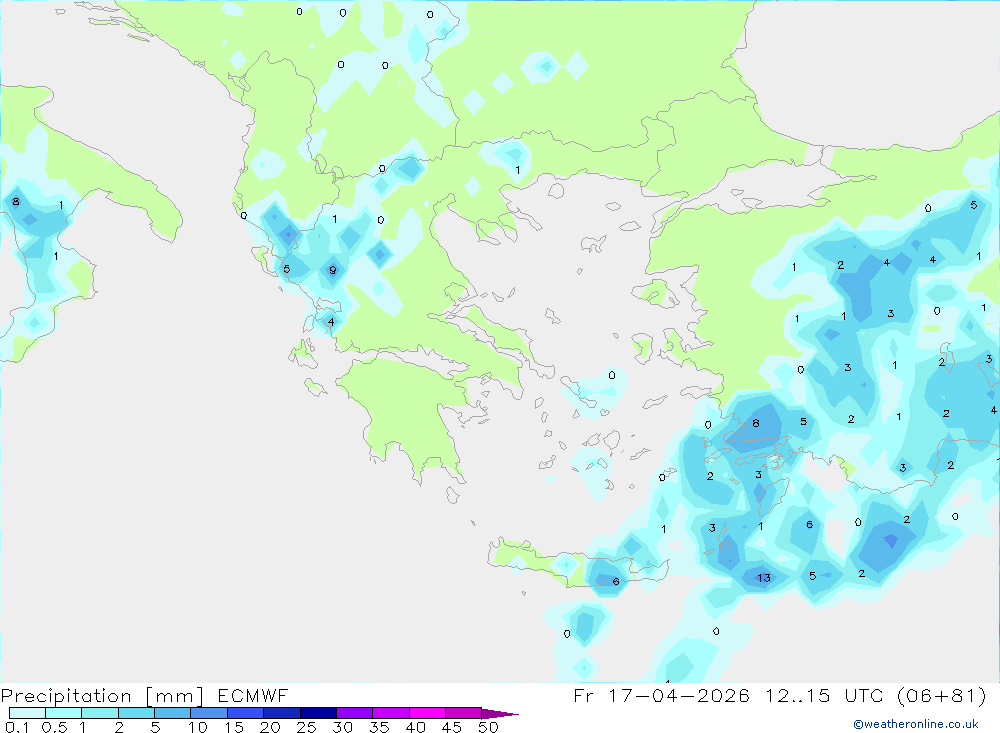Click the legend tick label '15'
Image resolution: width=1000 pixels, height=733 pixels.
(234, 727)
